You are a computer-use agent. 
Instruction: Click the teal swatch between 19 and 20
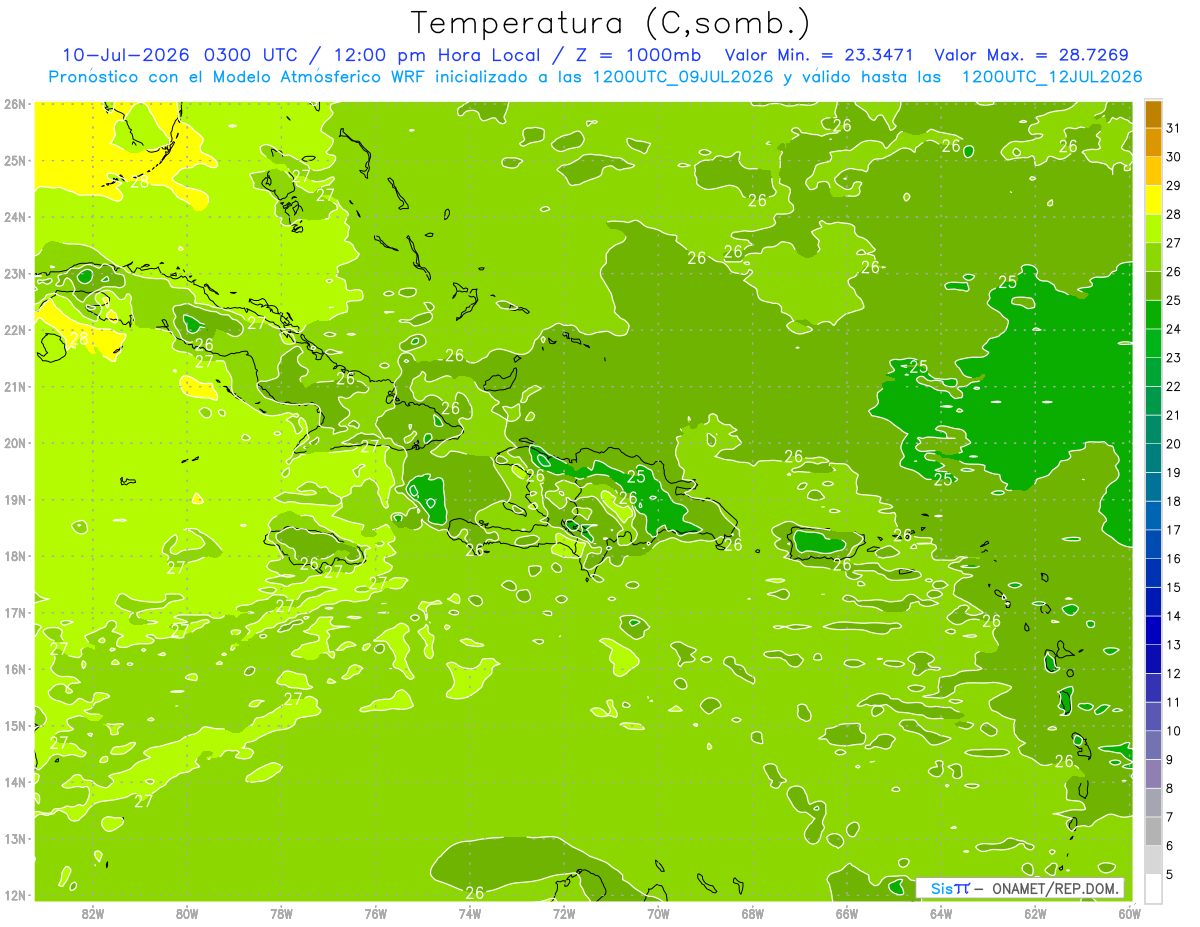coord(1153,458)
